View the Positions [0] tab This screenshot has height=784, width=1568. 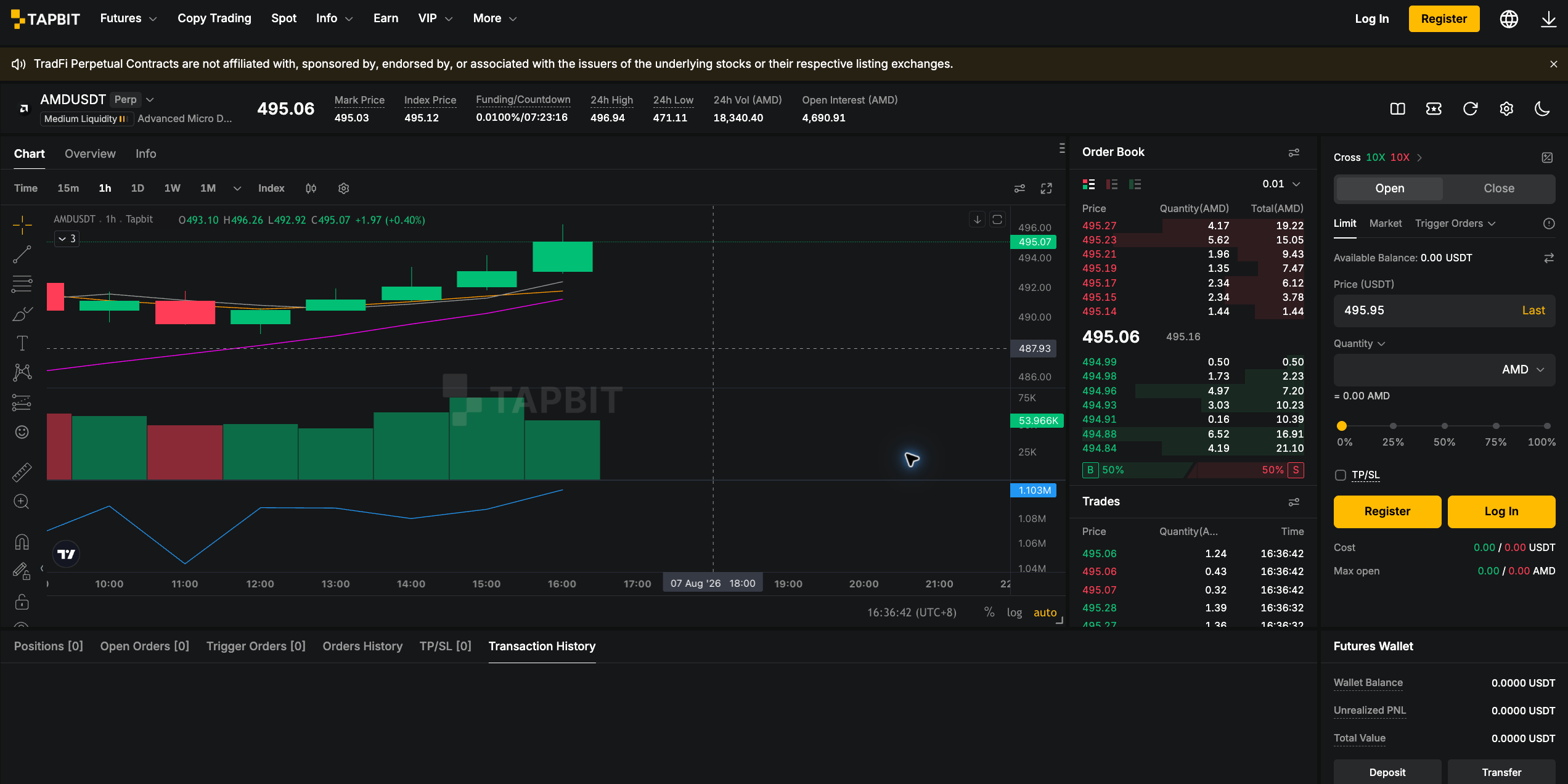click(x=49, y=647)
